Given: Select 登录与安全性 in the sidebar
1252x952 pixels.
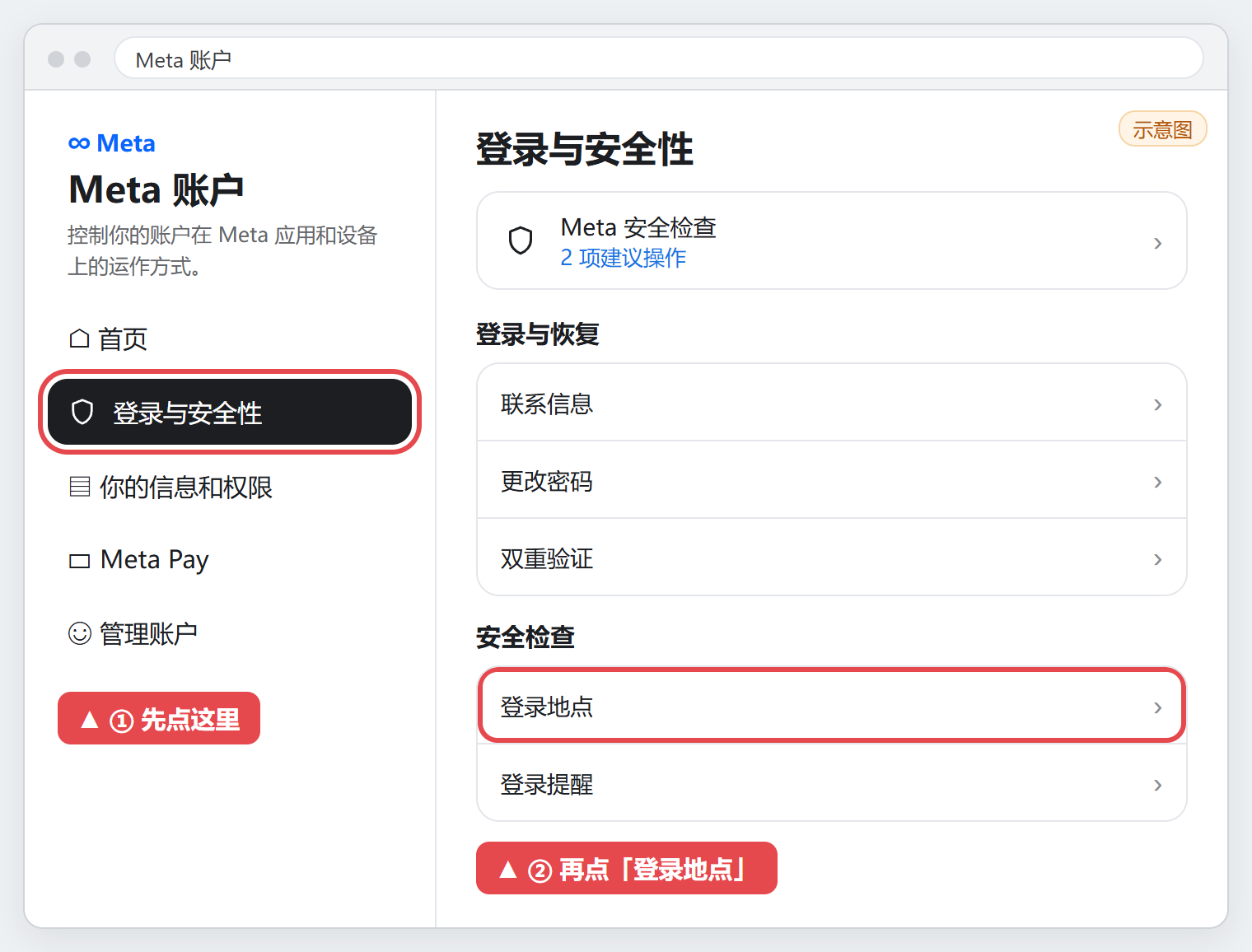Looking at the screenshot, I should [230, 412].
